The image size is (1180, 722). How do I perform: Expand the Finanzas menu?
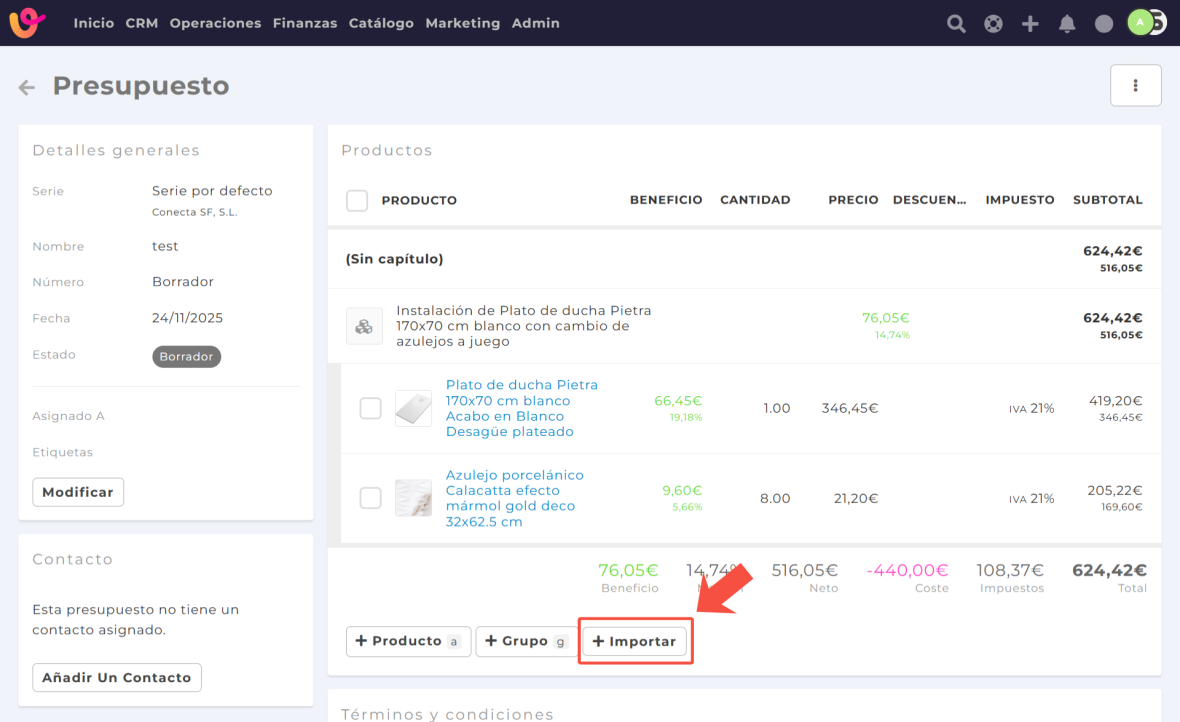pos(304,23)
